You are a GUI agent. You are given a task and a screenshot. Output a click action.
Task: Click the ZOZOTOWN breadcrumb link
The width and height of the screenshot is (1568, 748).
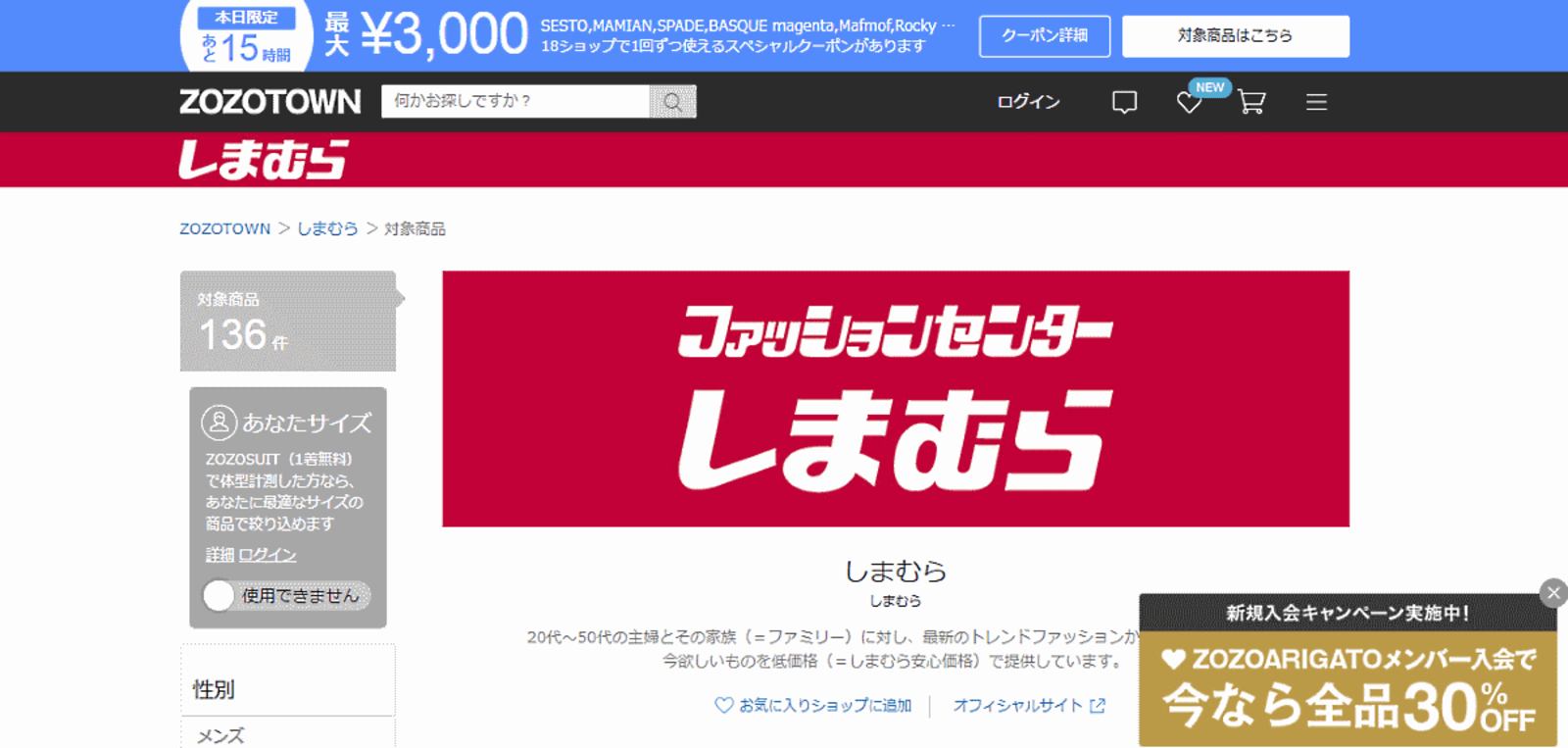coord(224,228)
